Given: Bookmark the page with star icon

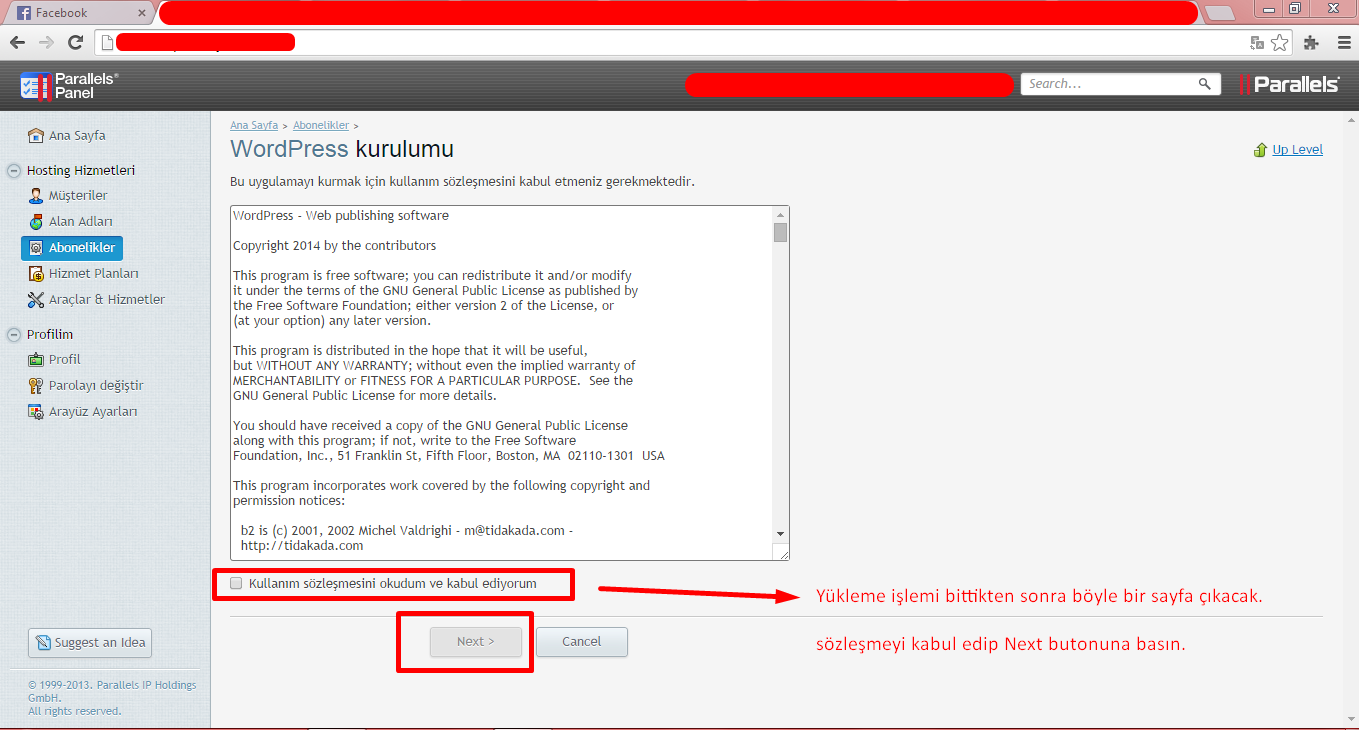Looking at the screenshot, I should pyautogui.click(x=1280, y=42).
